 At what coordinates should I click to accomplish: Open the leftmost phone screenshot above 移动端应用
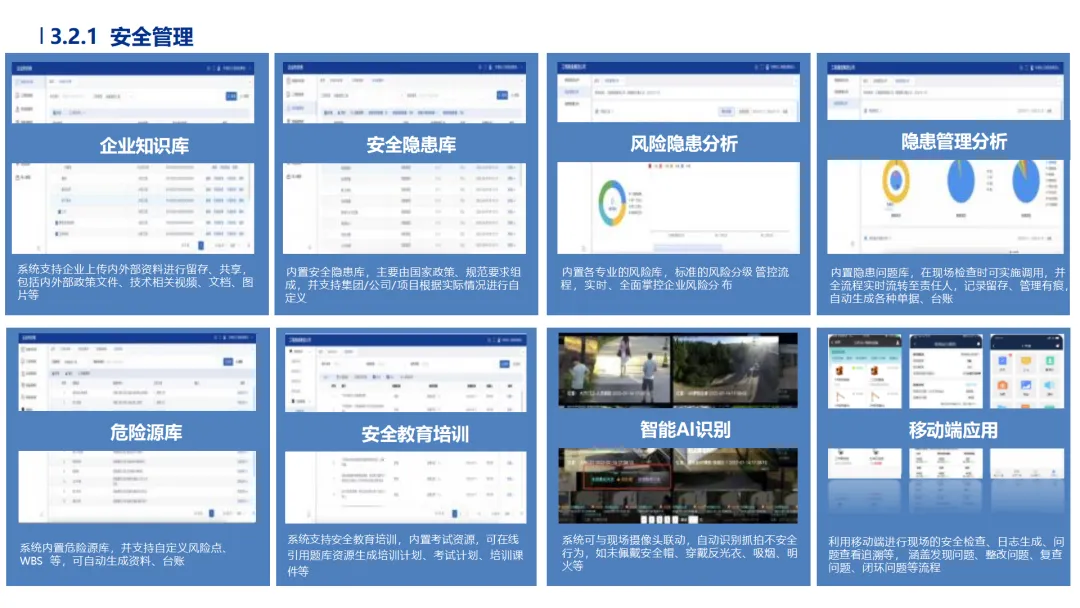[x=864, y=371]
